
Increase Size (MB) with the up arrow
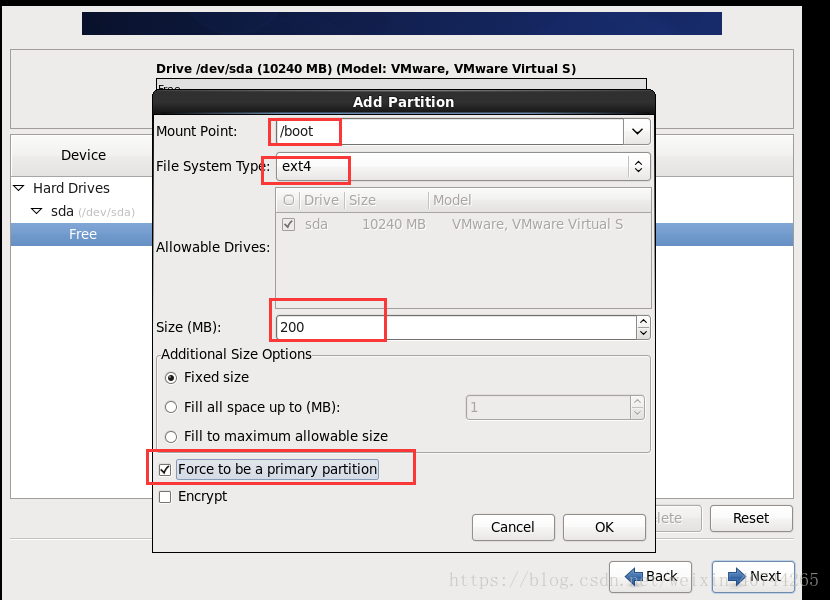[x=643, y=321]
